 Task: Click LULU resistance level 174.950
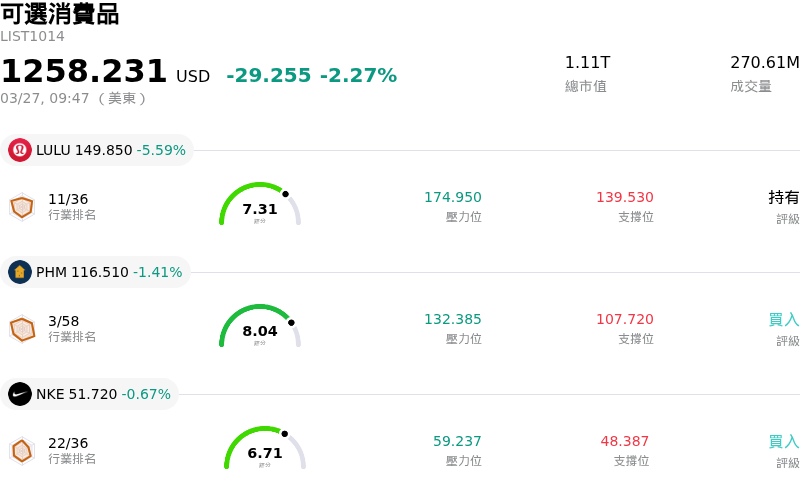[453, 197]
